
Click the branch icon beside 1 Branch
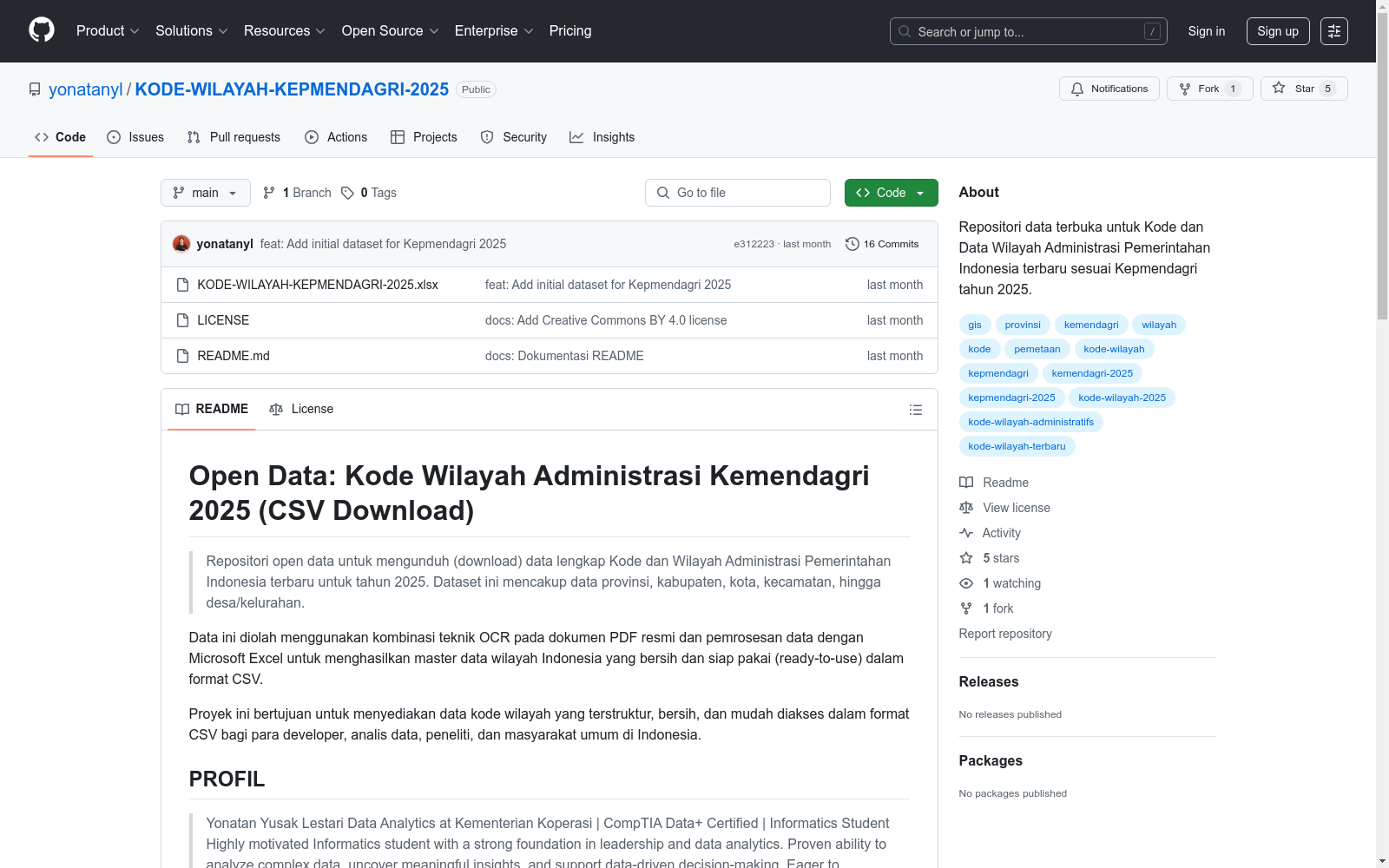269,193
